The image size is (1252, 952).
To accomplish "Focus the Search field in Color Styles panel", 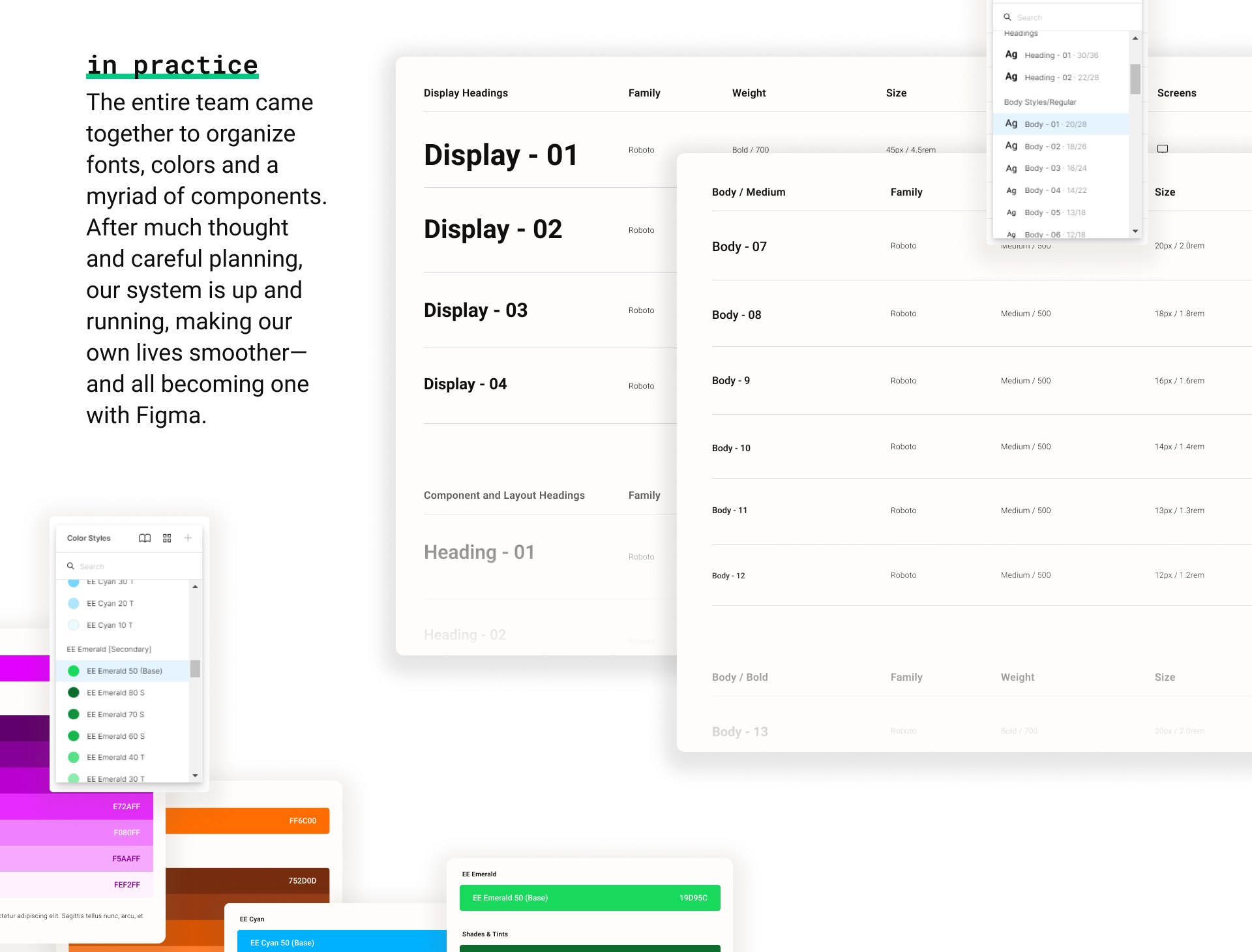I will click(129, 566).
